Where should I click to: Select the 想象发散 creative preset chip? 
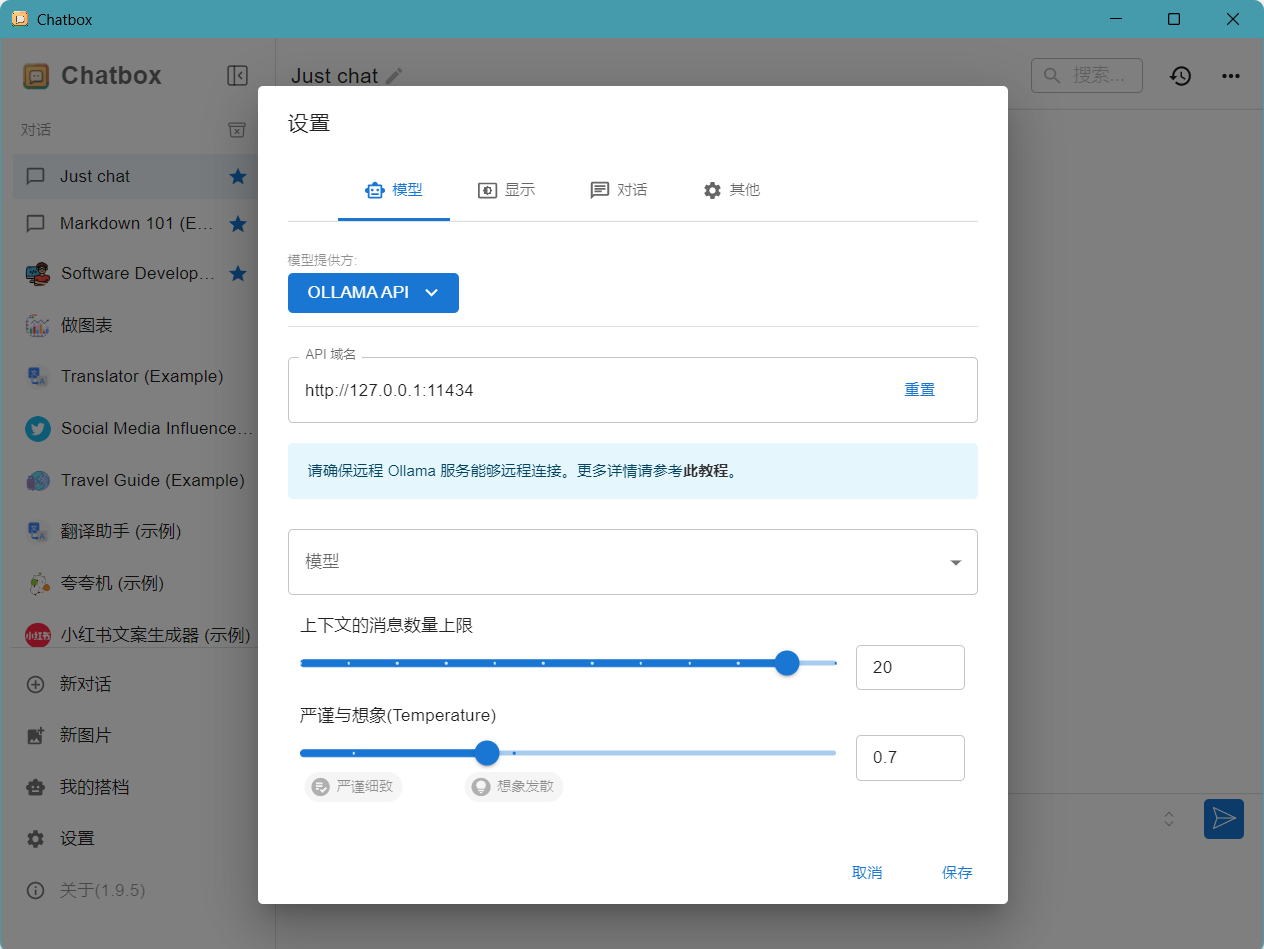coord(514,787)
